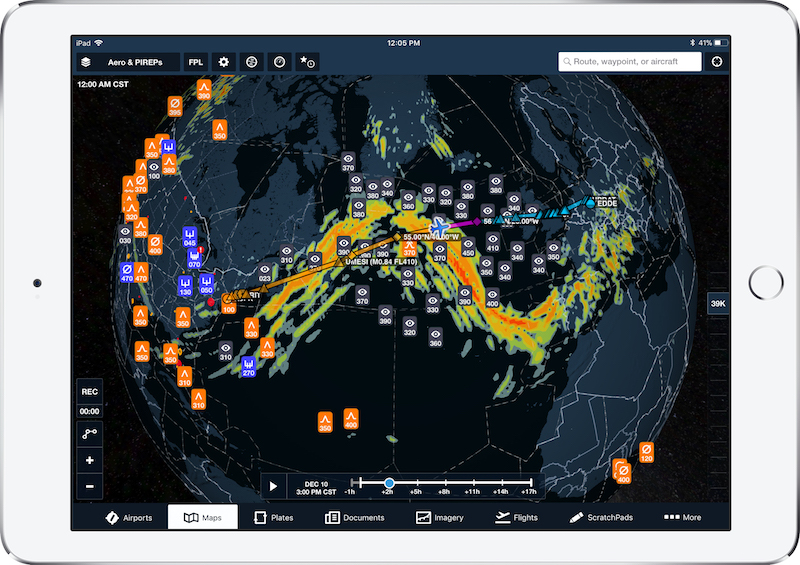
Task: Zoom in with the plus button
Action: [90, 461]
